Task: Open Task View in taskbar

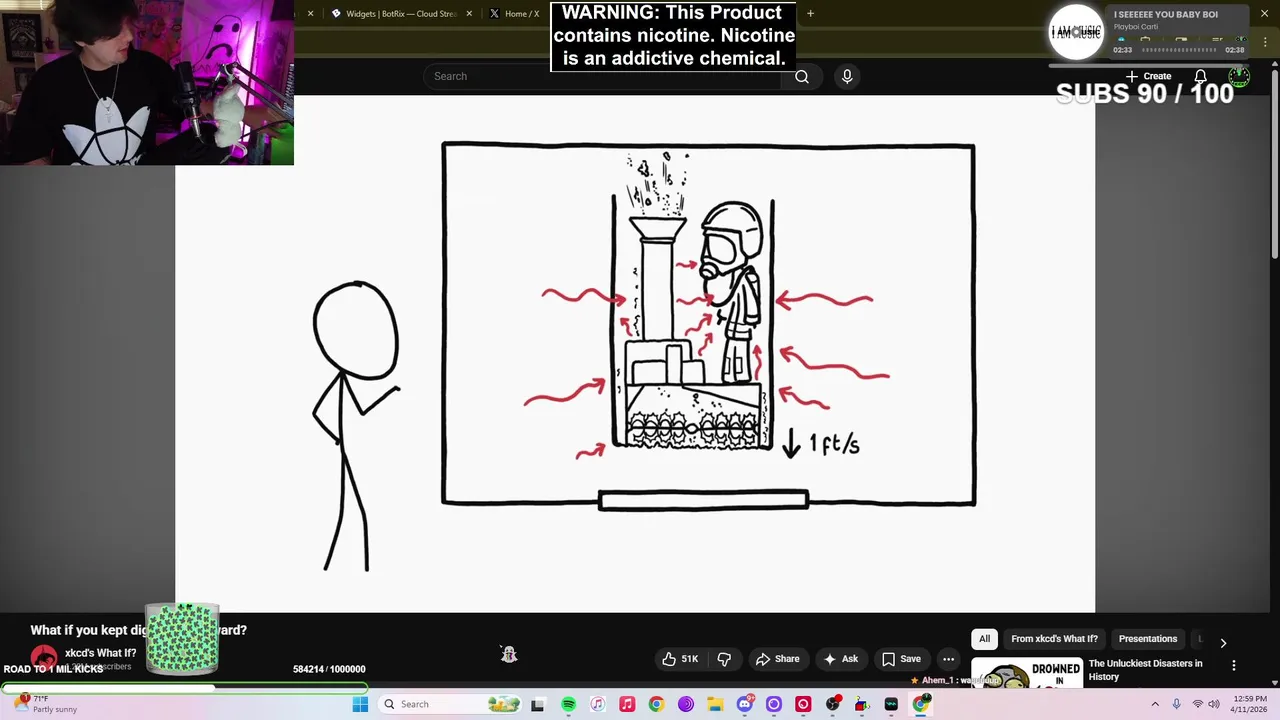Action: 537,704
